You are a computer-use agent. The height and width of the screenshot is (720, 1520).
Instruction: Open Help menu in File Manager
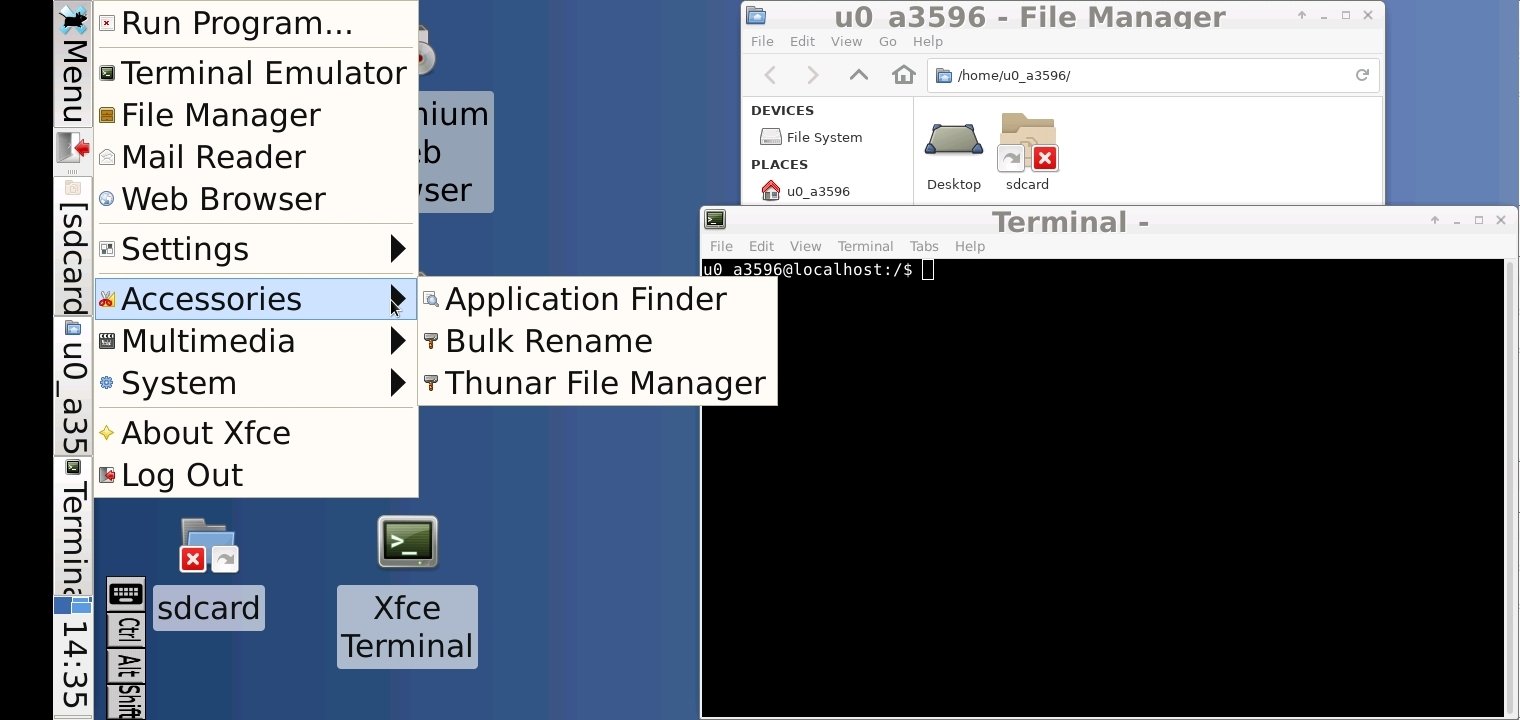[928, 42]
